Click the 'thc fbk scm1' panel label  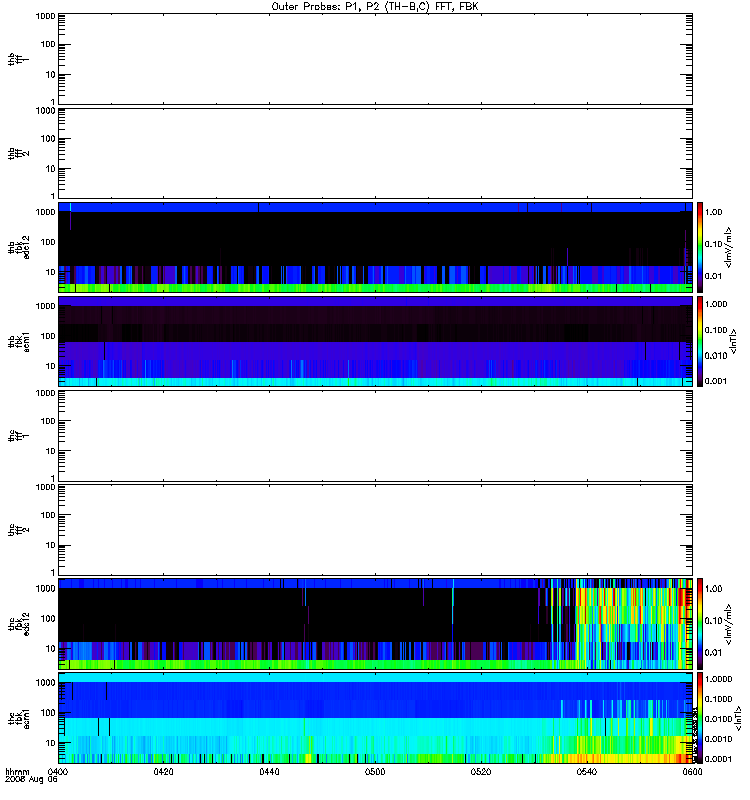18,717
